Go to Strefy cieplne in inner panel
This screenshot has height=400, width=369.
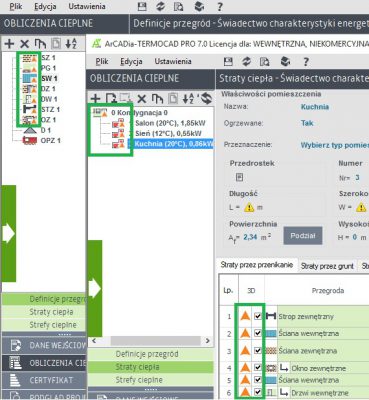coord(139,380)
